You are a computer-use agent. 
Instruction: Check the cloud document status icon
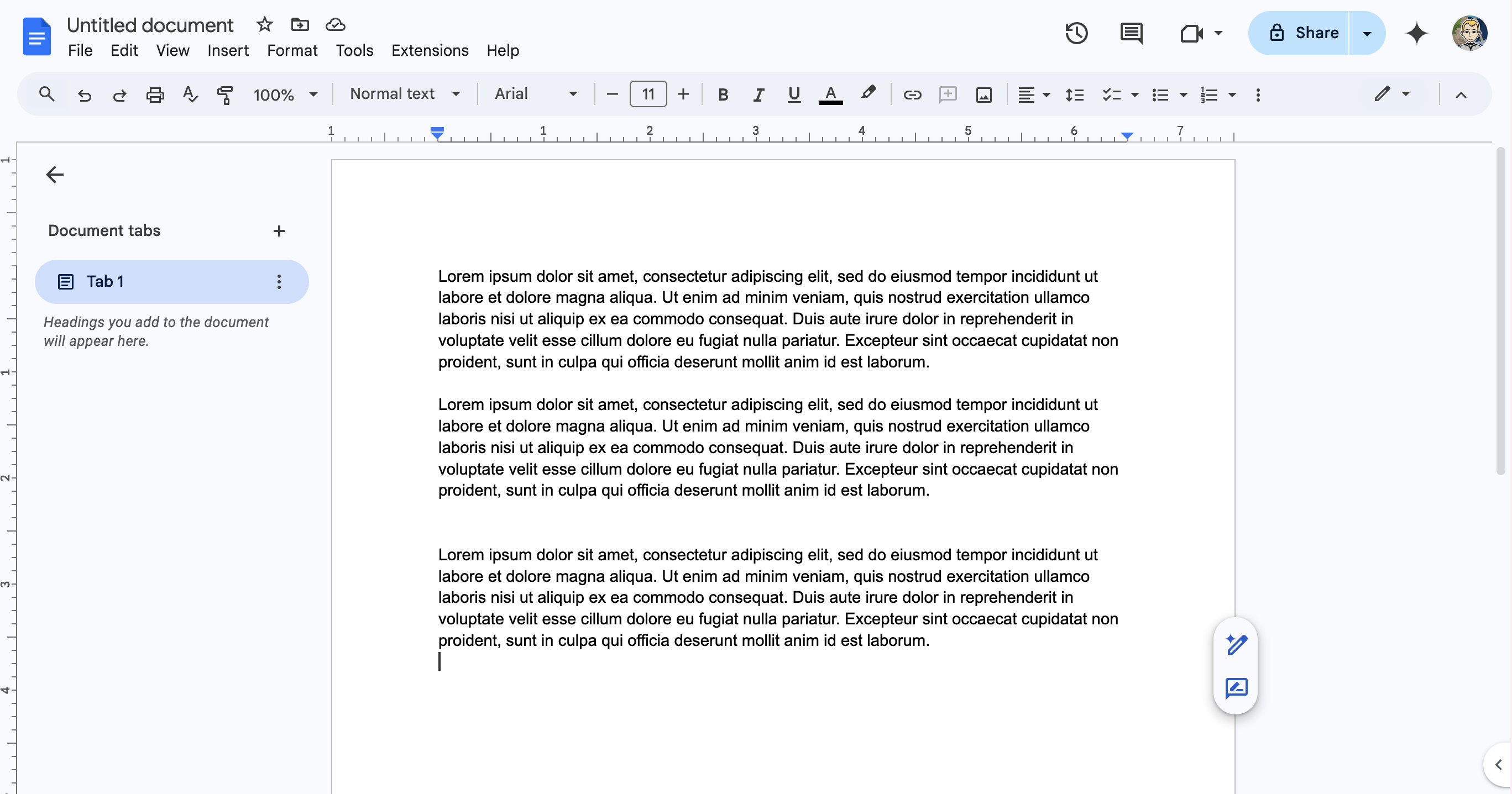(x=335, y=25)
